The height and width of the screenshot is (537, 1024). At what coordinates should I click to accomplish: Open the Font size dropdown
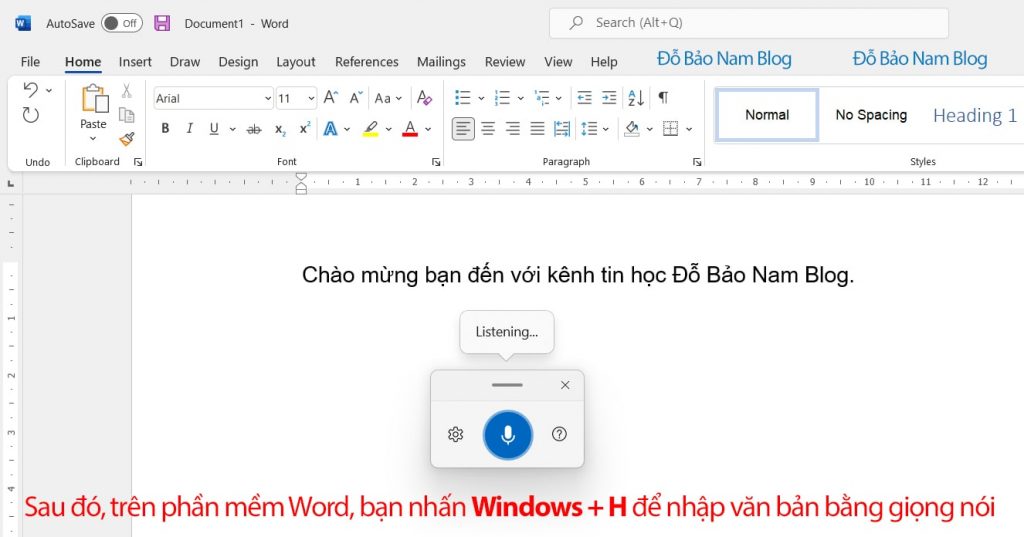click(311, 99)
